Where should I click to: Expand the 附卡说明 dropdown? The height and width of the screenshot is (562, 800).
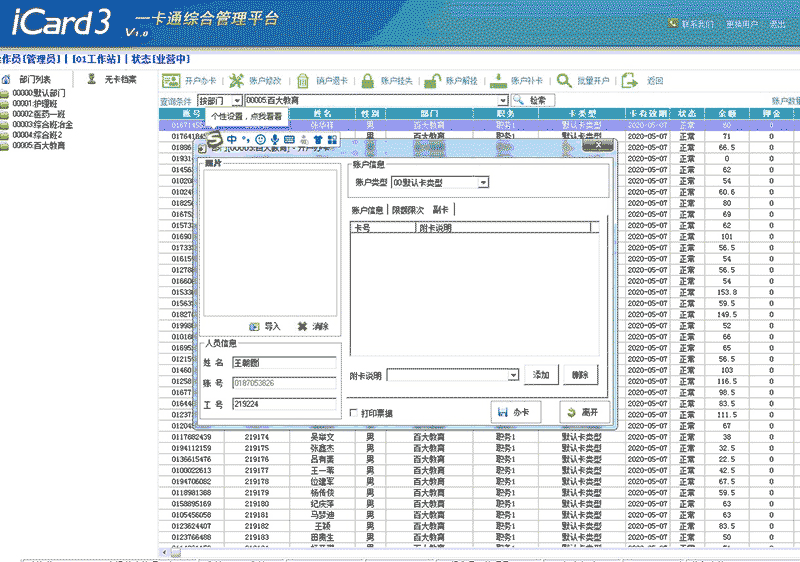[x=513, y=375]
